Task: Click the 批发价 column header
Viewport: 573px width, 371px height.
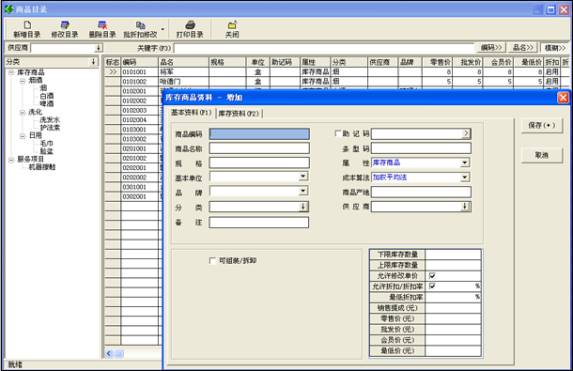Action: click(x=468, y=62)
